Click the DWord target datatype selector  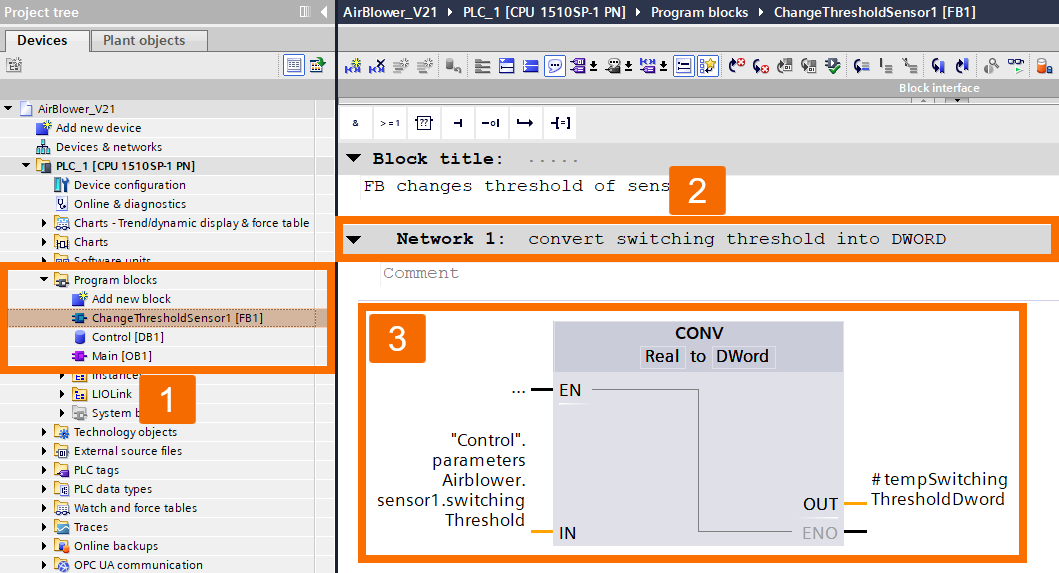click(x=742, y=356)
